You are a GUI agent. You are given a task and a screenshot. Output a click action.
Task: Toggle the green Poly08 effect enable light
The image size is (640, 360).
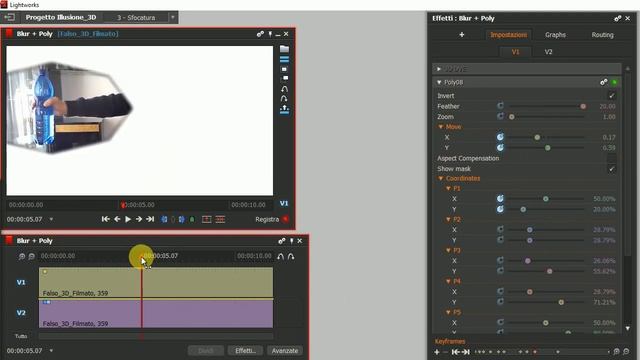point(615,82)
